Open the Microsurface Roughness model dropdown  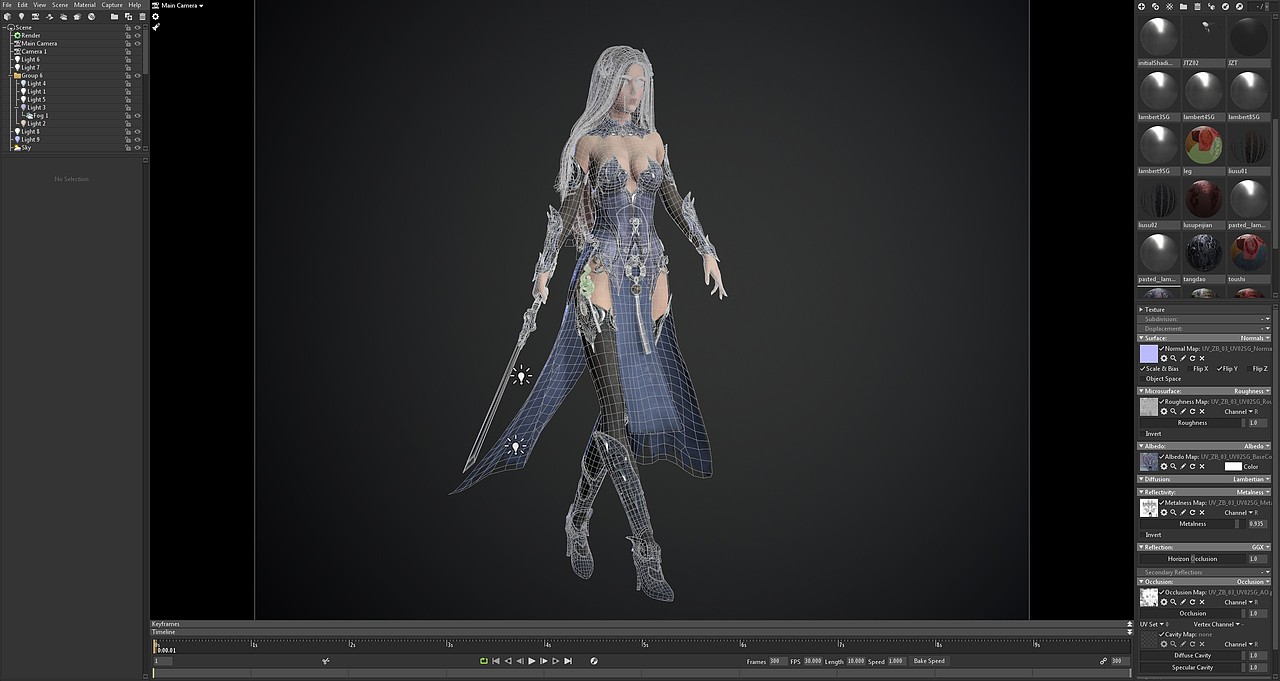click(x=1251, y=391)
